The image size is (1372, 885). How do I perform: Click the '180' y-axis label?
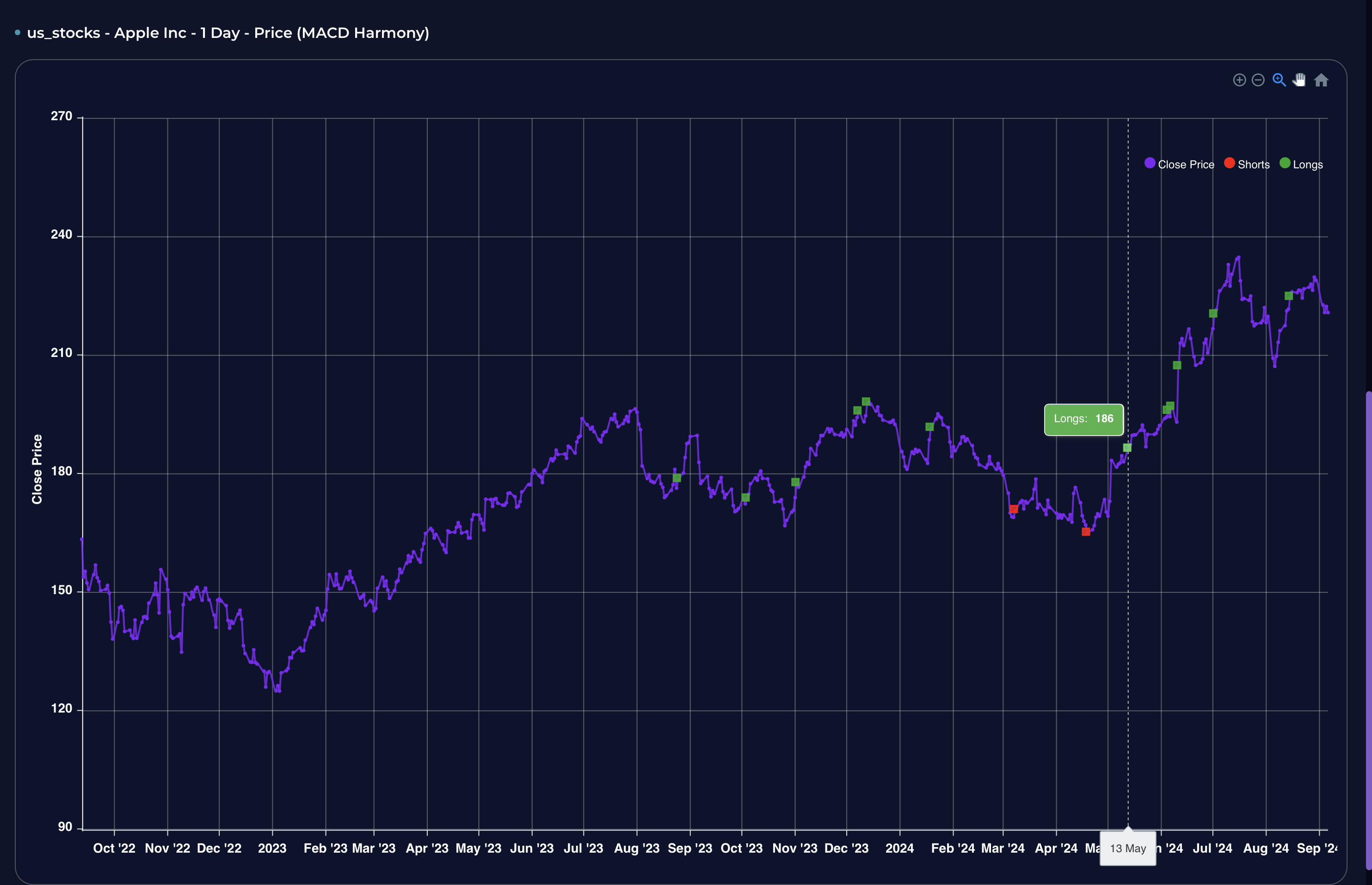[62, 471]
